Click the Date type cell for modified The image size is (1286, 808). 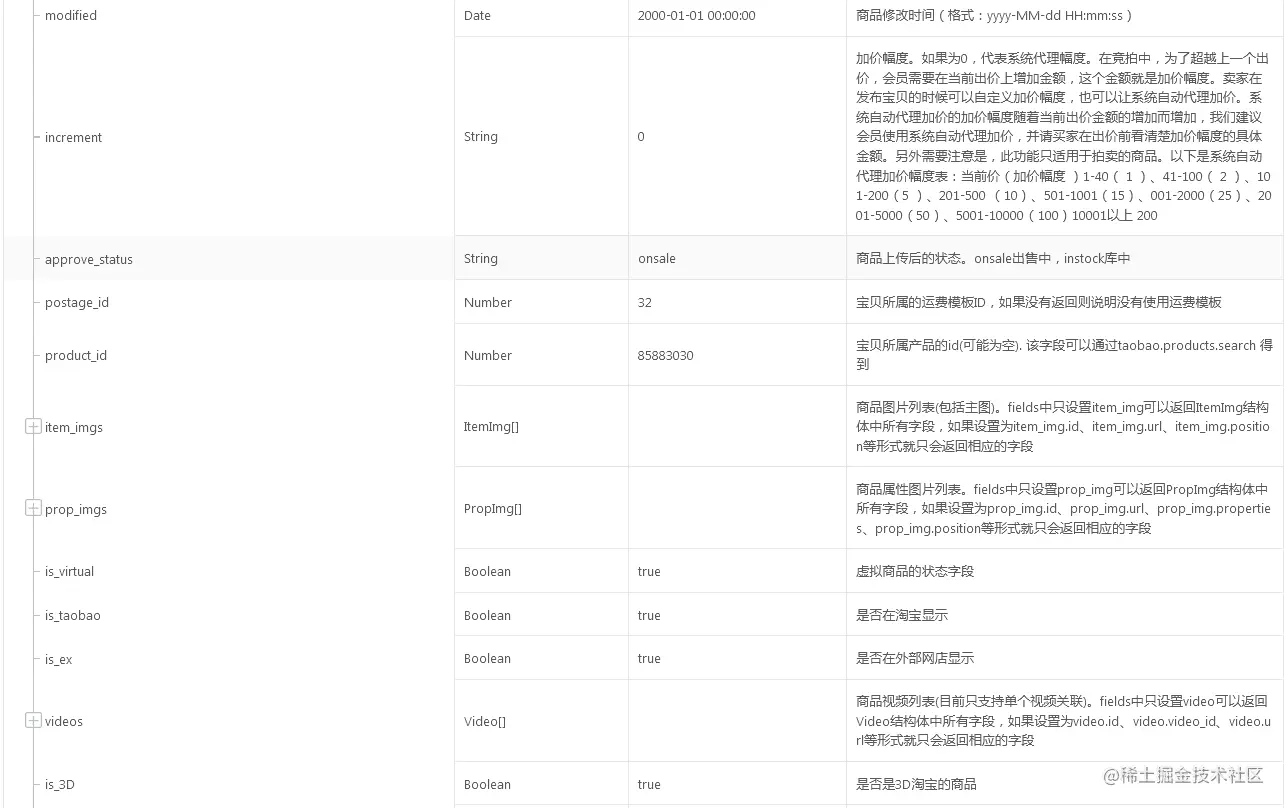tap(477, 16)
